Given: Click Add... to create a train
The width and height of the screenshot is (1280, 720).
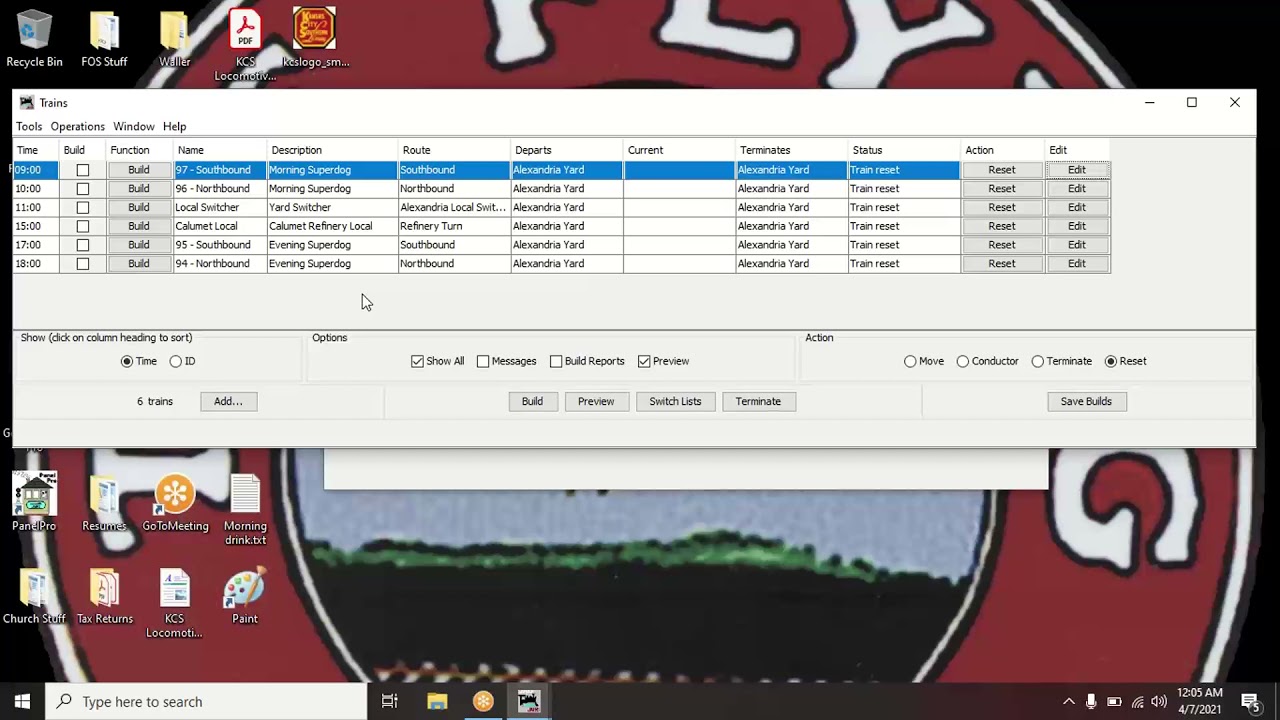Looking at the screenshot, I should 228,401.
